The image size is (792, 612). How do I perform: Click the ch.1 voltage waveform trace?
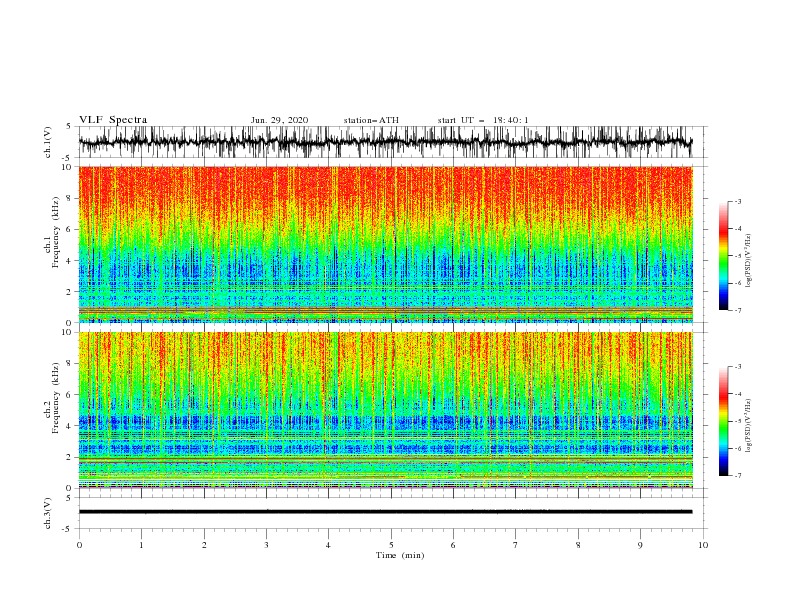(385, 142)
